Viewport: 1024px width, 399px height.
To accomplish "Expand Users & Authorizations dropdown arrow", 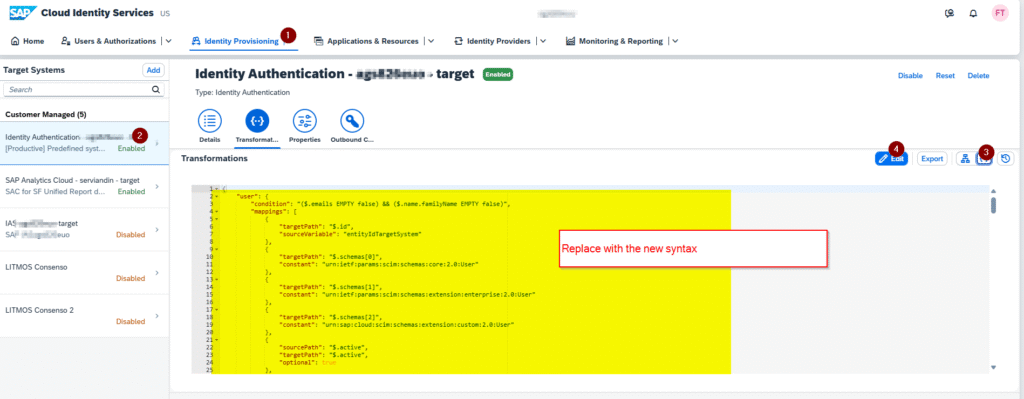I will [x=168, y=40].
